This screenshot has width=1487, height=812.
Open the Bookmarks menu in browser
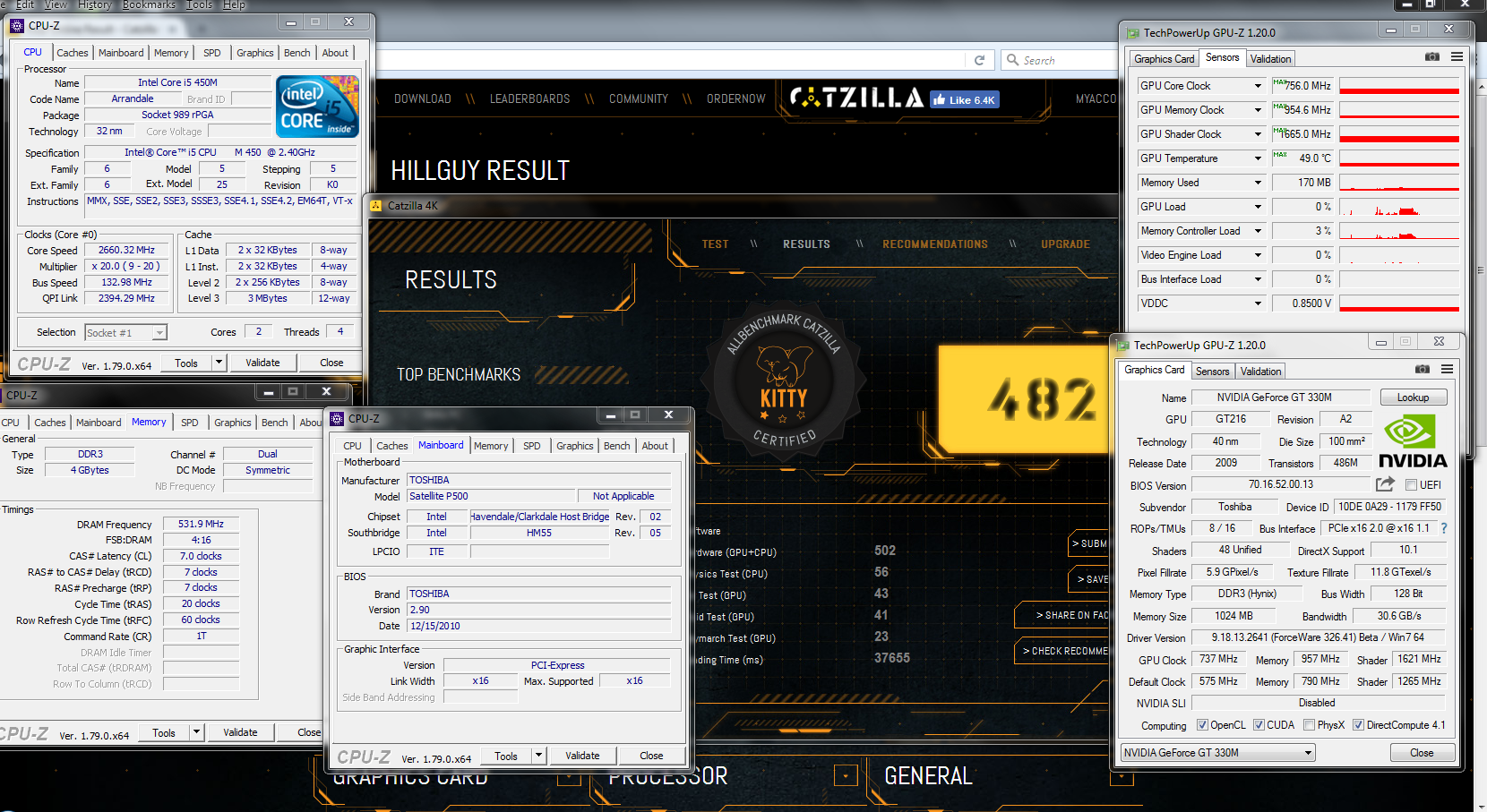click(x=149, y=5)
